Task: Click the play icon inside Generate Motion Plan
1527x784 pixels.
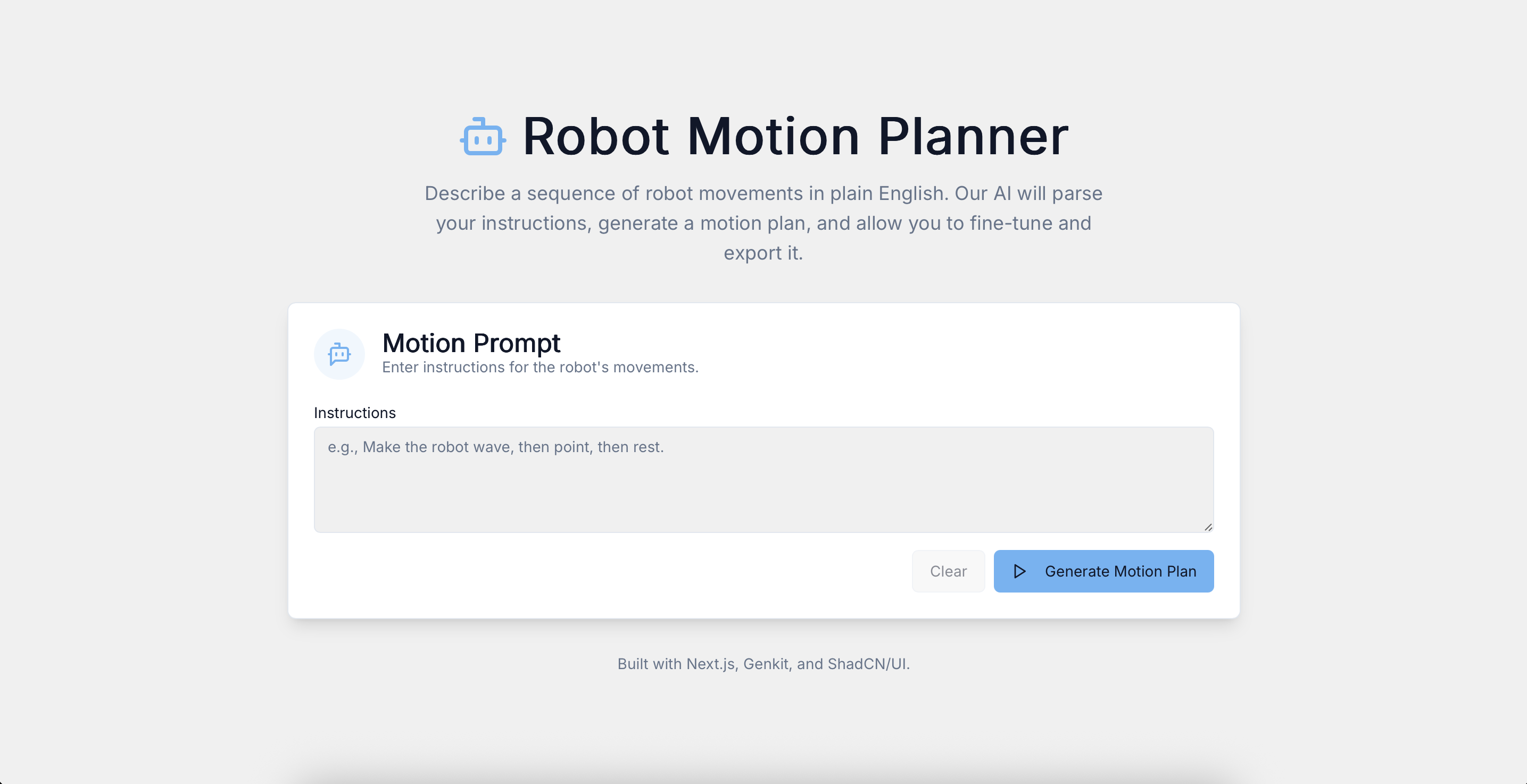Action: (x=1020, y=571)
